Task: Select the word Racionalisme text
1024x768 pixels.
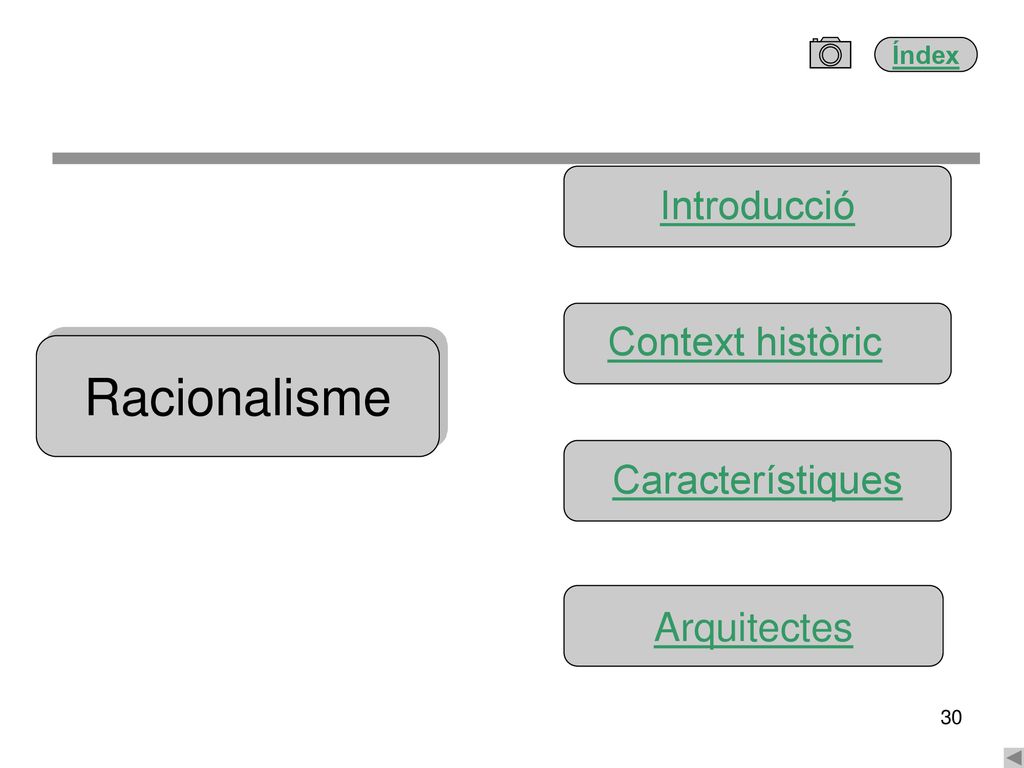Action: coord(238,397)
